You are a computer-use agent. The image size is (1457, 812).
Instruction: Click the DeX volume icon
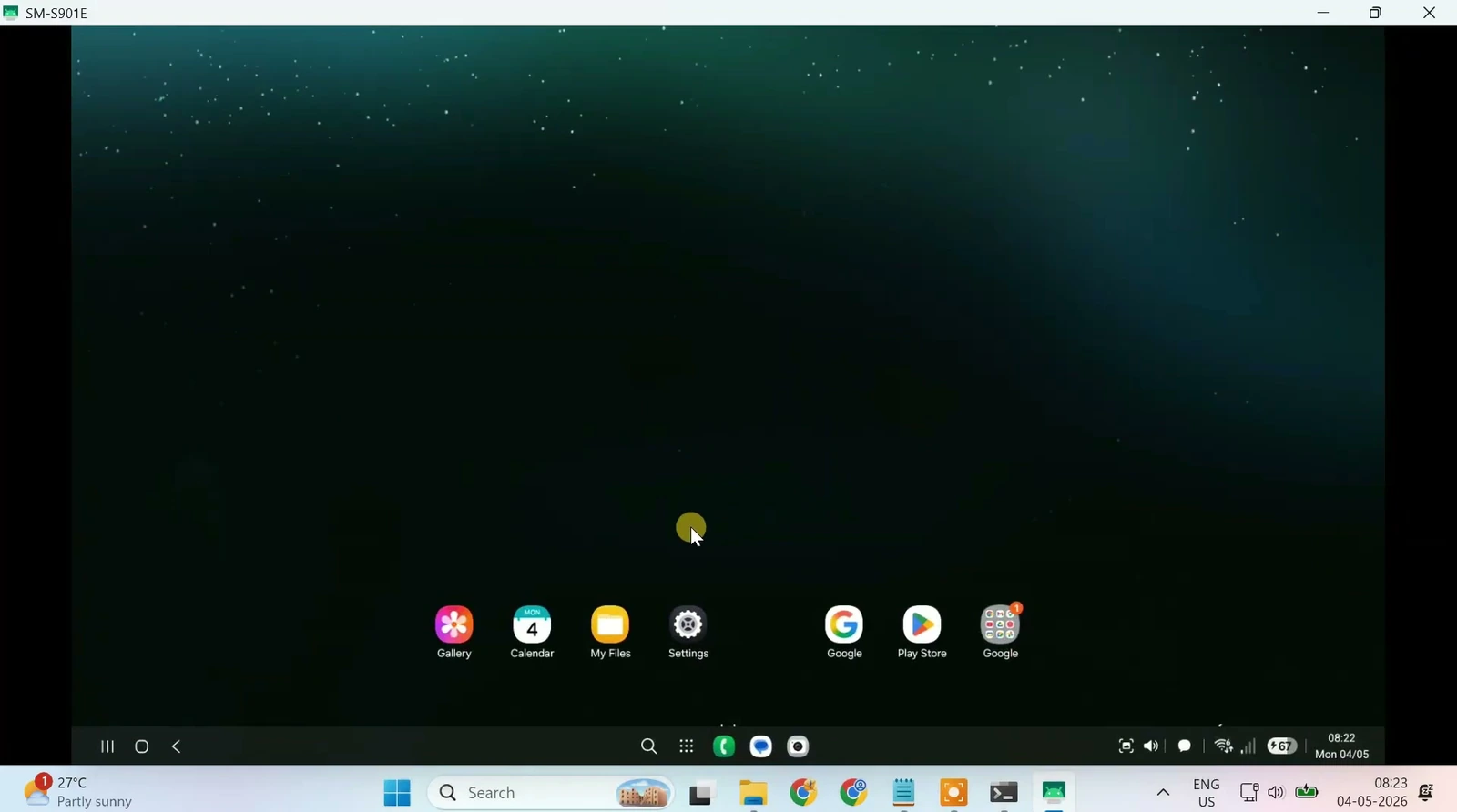(x=1152, y=746)
